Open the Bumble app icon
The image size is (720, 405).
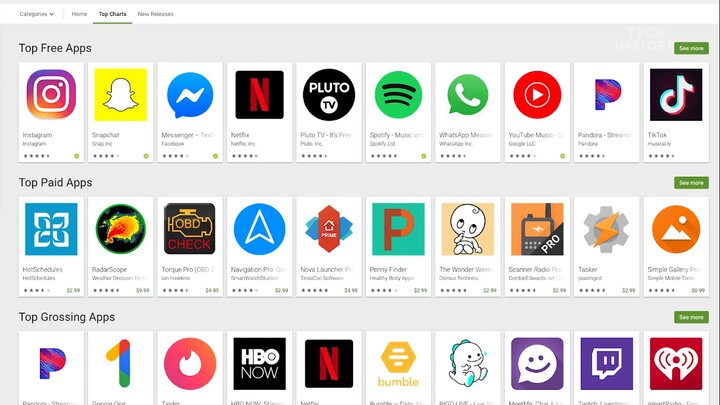(398, 364)
